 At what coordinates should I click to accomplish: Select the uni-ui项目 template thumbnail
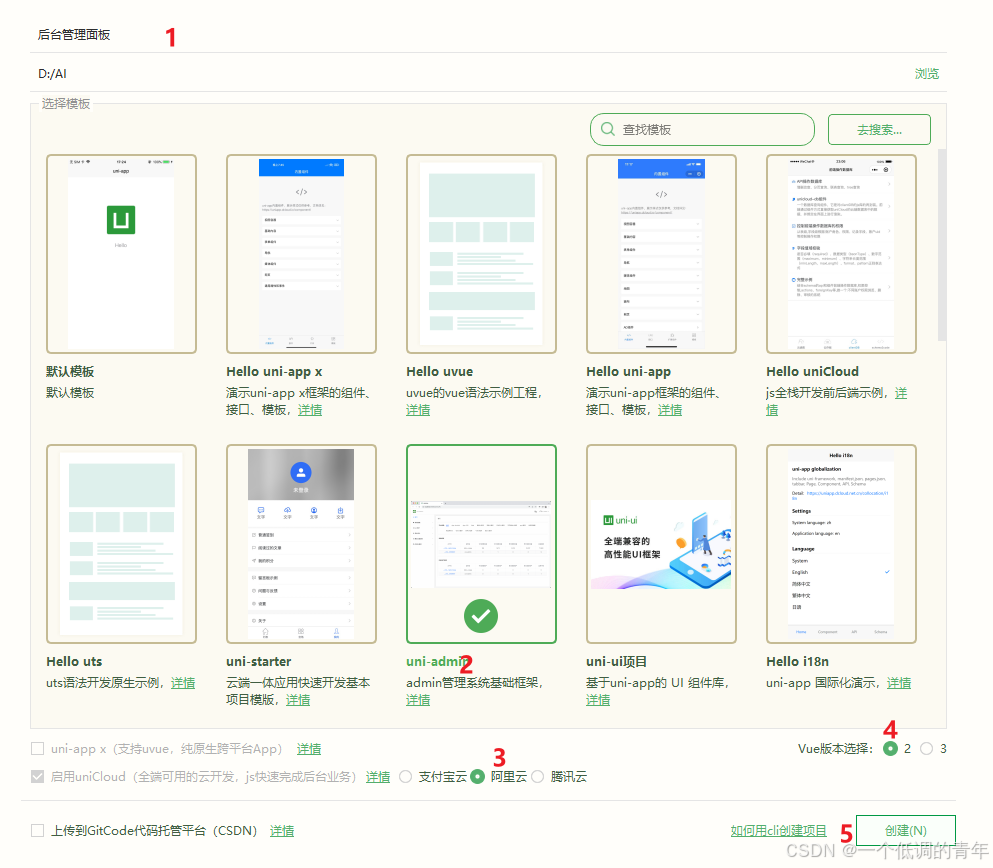pos(661,544)
